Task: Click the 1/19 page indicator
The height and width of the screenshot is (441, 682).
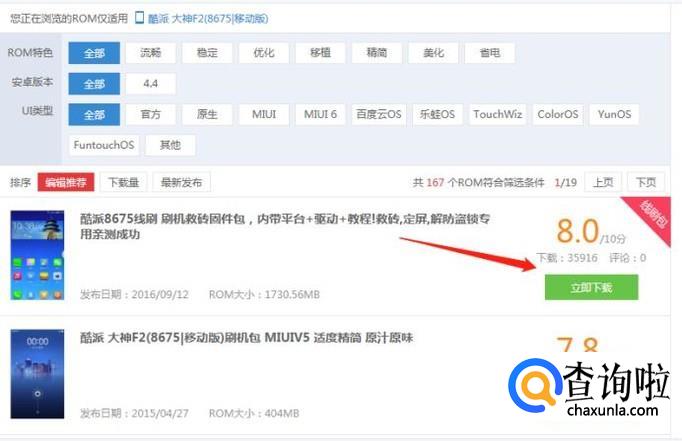Action: (566, 183)
